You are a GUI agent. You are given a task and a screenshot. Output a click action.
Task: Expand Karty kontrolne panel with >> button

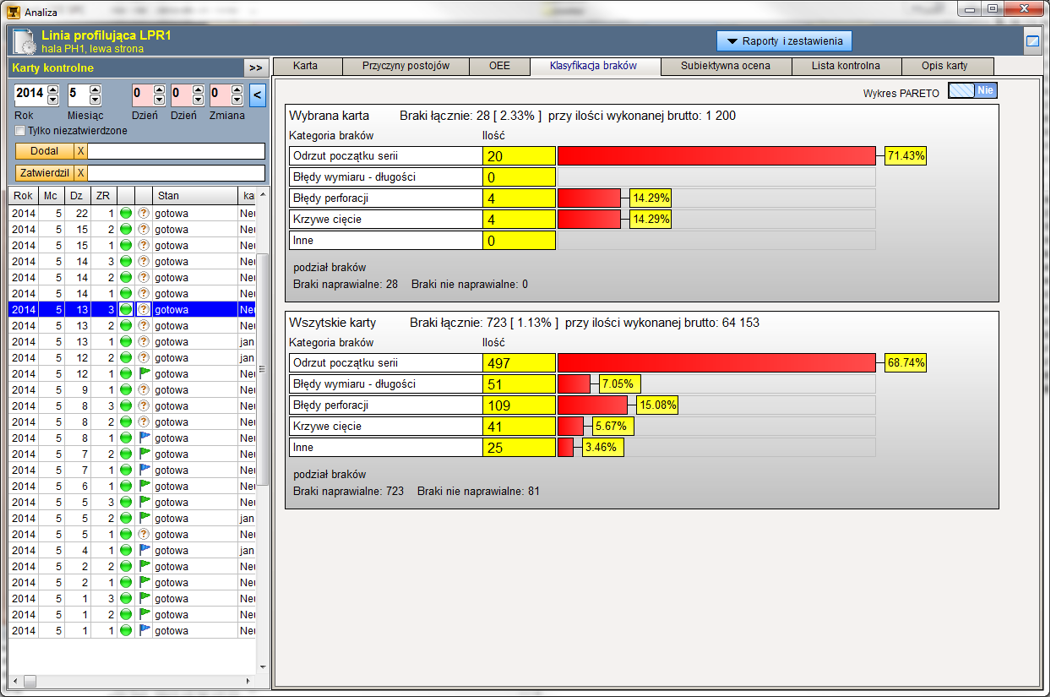pos(255,68)
